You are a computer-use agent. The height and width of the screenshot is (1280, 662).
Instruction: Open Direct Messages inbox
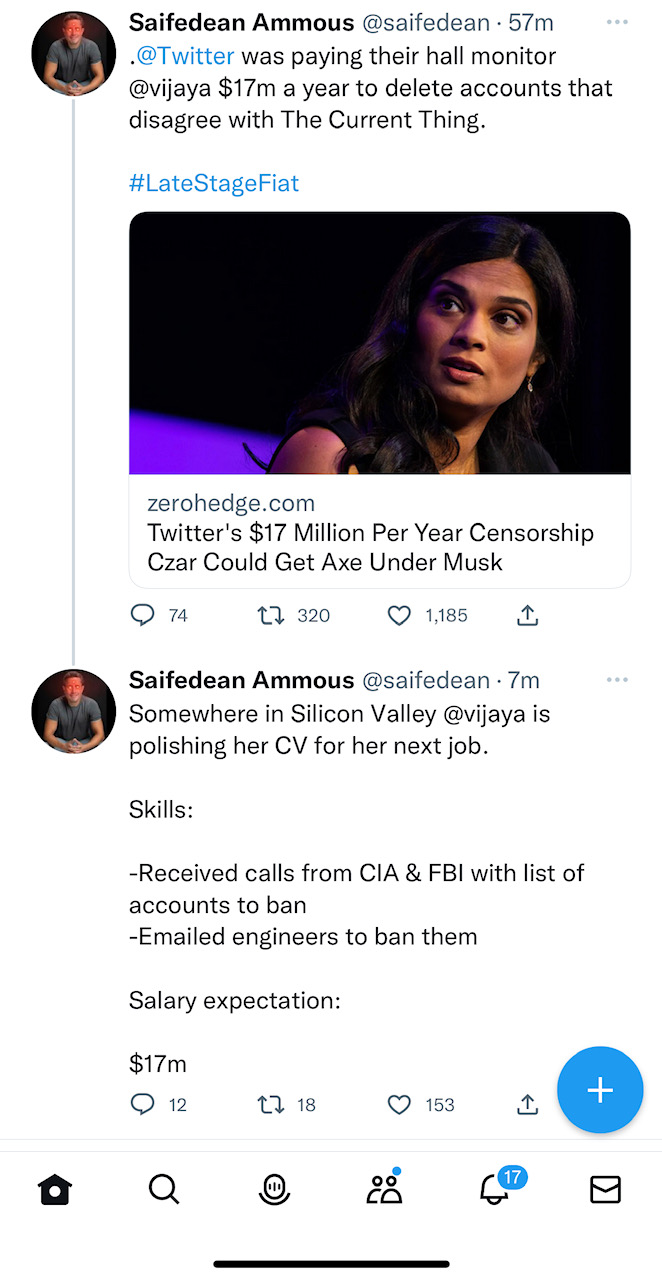click(605, 1189)
